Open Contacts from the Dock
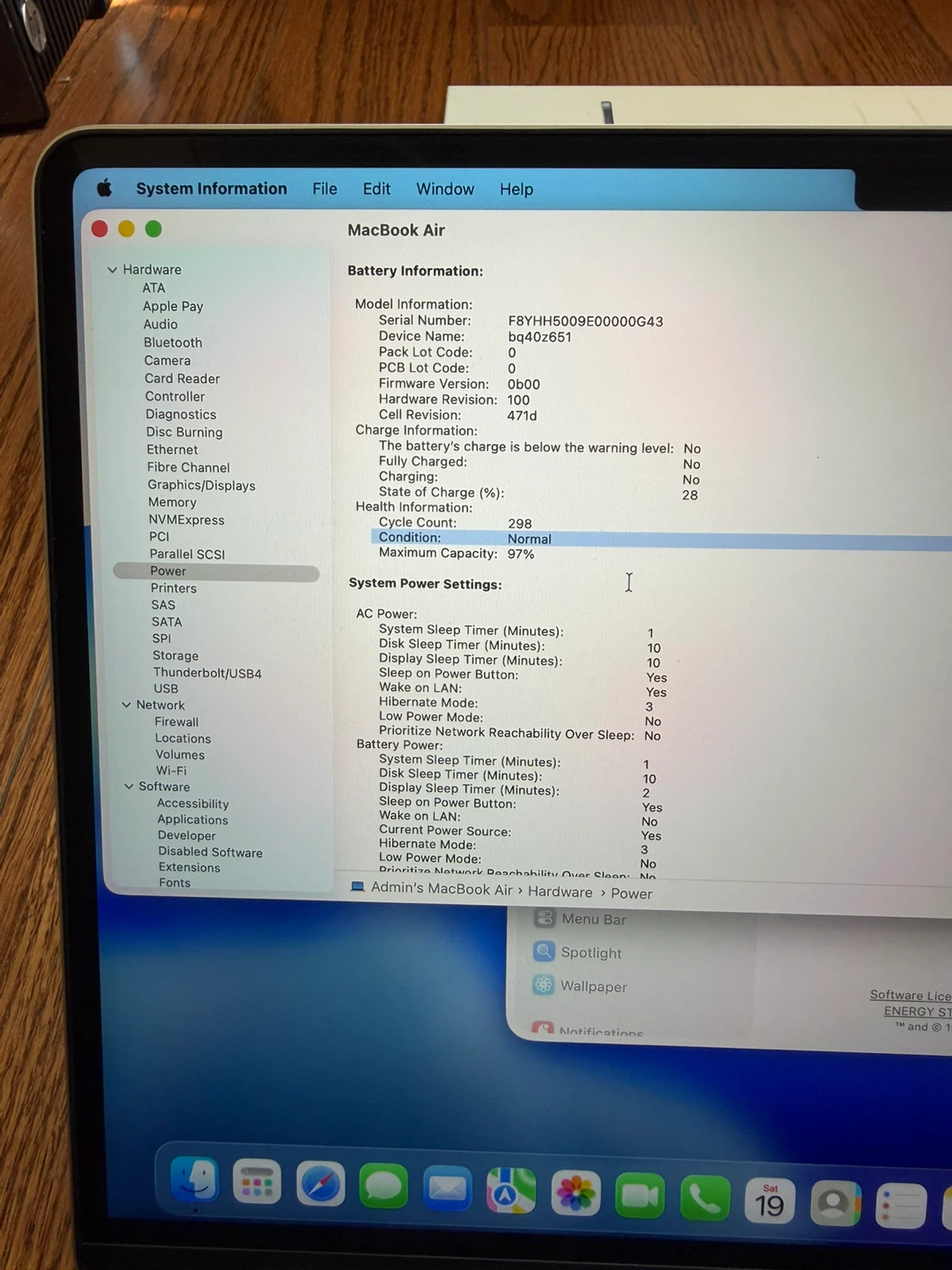 [835, 1203]
